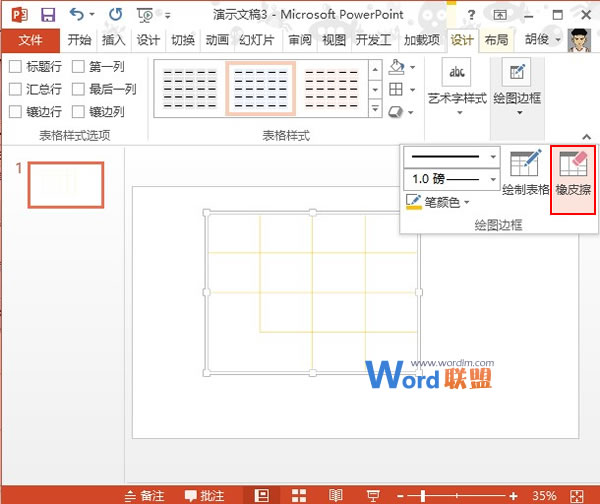Enable the 镶边列 checkbox
Image resolution: width=600 pixels, height=504 pixels.
[78, 112]
